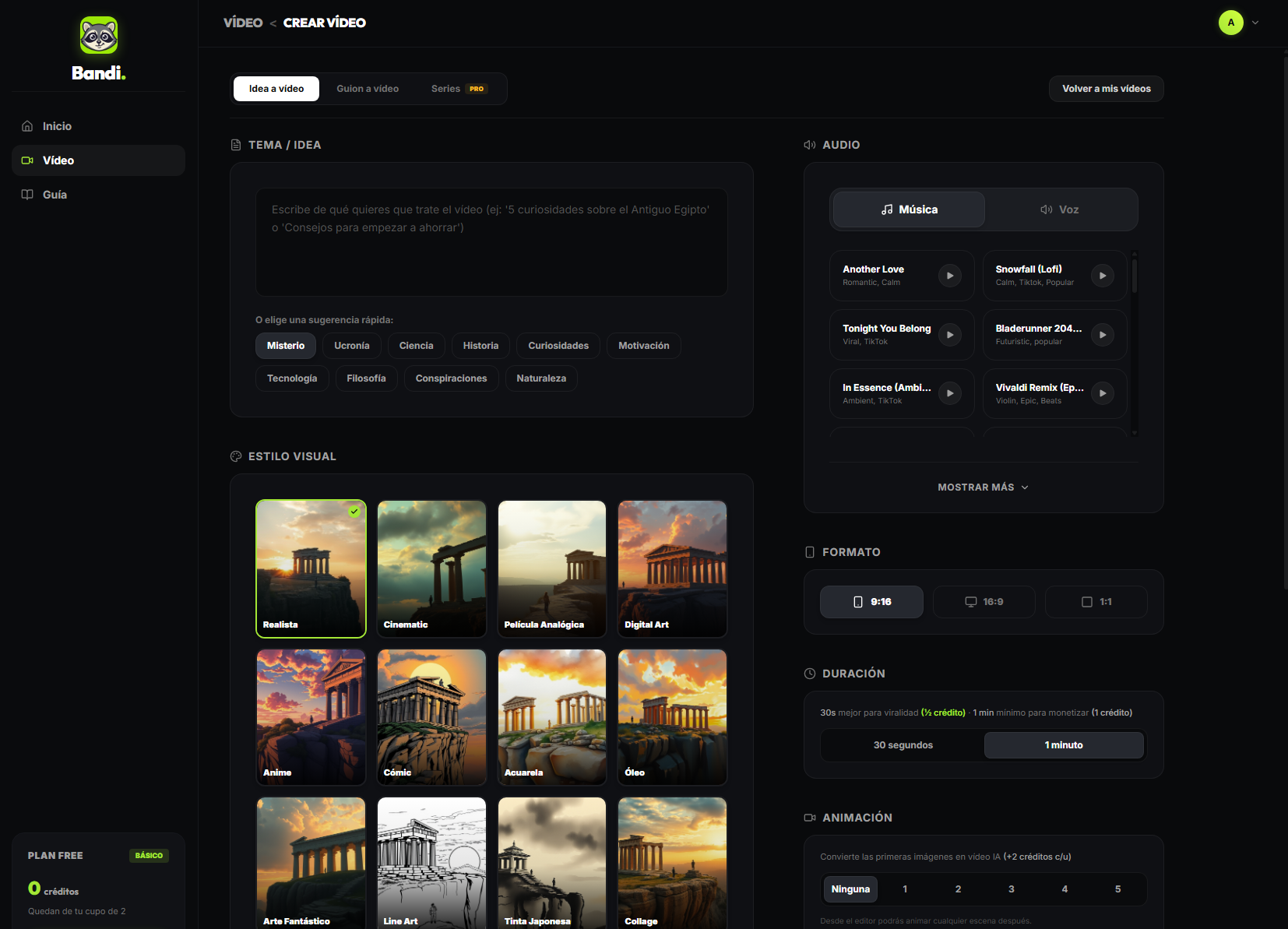Open Vídeo section in sidebar
1288x929 pixels.
tap(98, 160)
